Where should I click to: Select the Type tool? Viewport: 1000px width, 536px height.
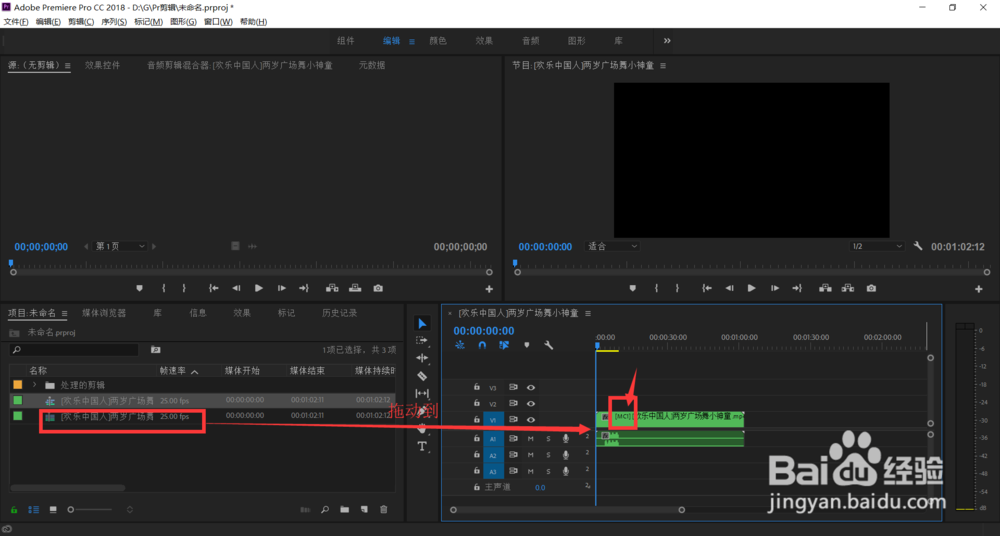pos(422,446)
